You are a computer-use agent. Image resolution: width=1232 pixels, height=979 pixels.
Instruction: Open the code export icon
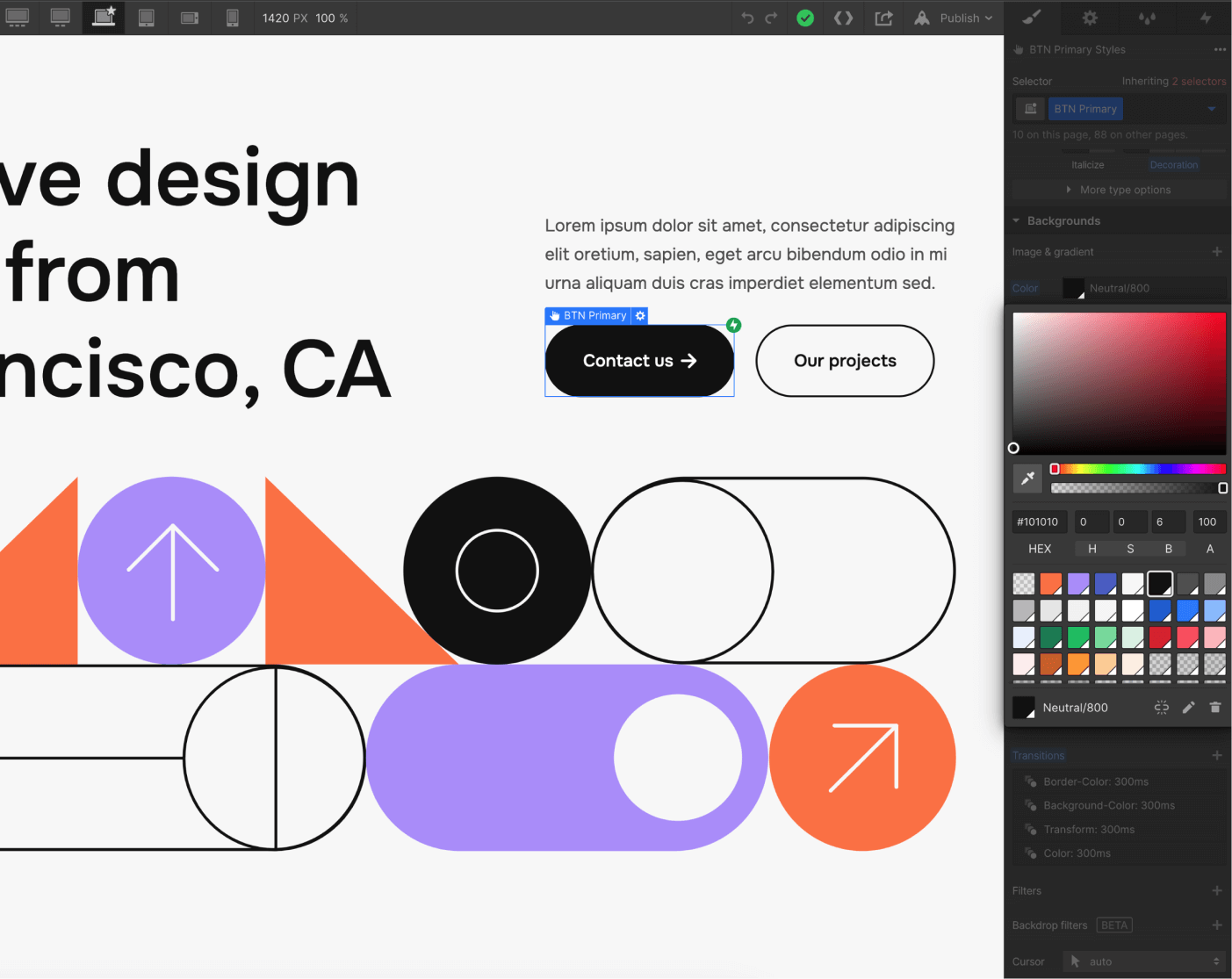point(843,18)
